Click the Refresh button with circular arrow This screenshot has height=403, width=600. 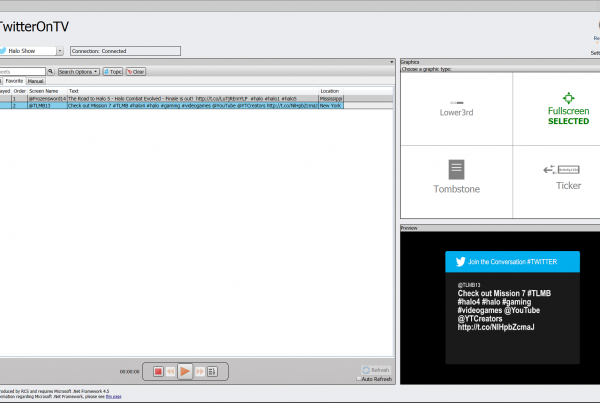coord(376,370)
